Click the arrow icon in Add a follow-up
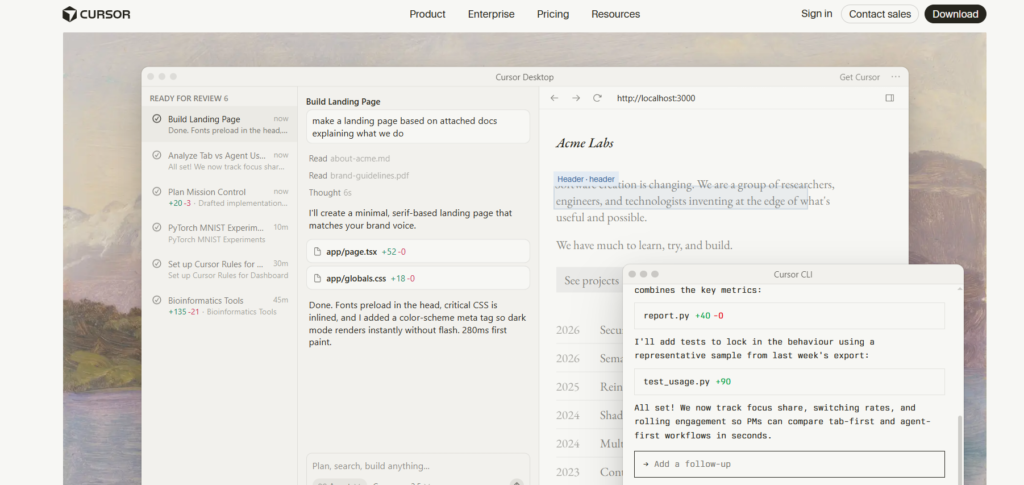1024x485 pixels. click(x=645, y=464)
